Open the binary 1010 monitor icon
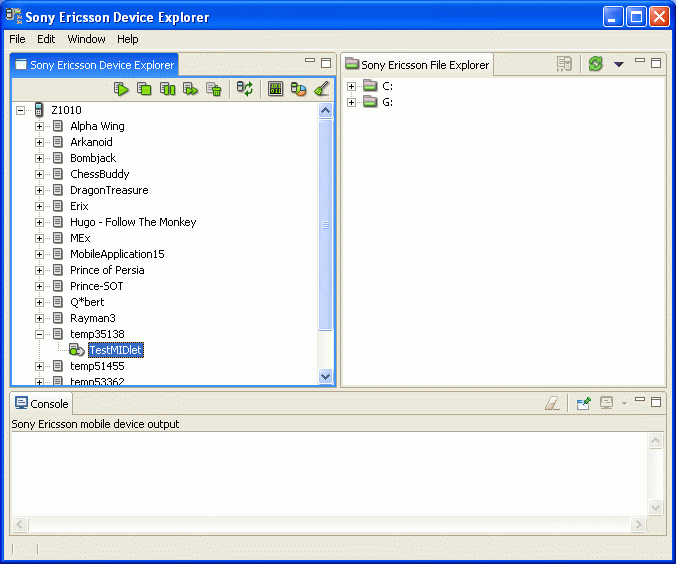Image resolution: width=676 pixels, height=564 pixels. tap(275, 89)
